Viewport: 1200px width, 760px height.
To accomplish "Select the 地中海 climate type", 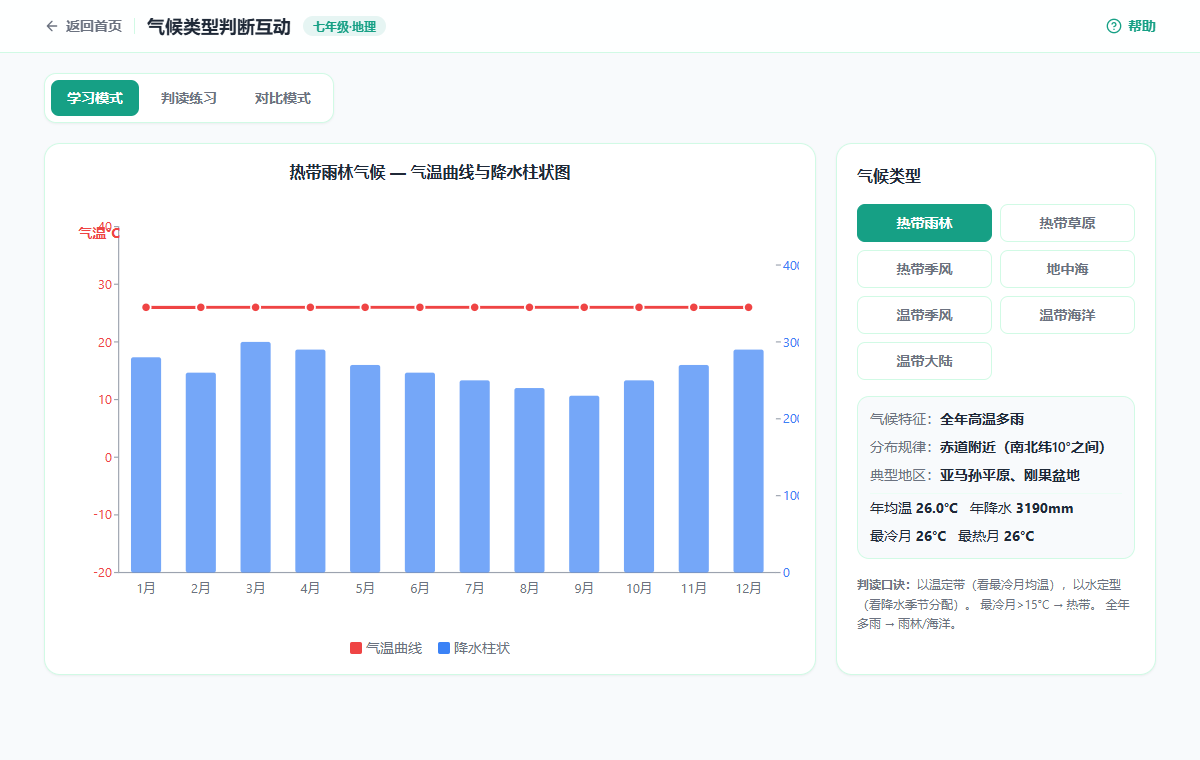I will coord(1067,269).
